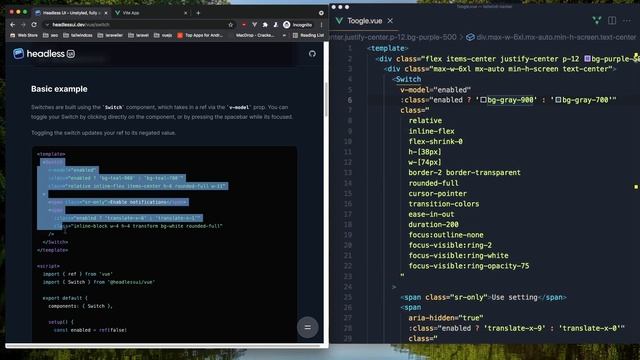Click the 'Use setting' span text
The width and height of the screenshot is (640, 360).
pos(514,298)
